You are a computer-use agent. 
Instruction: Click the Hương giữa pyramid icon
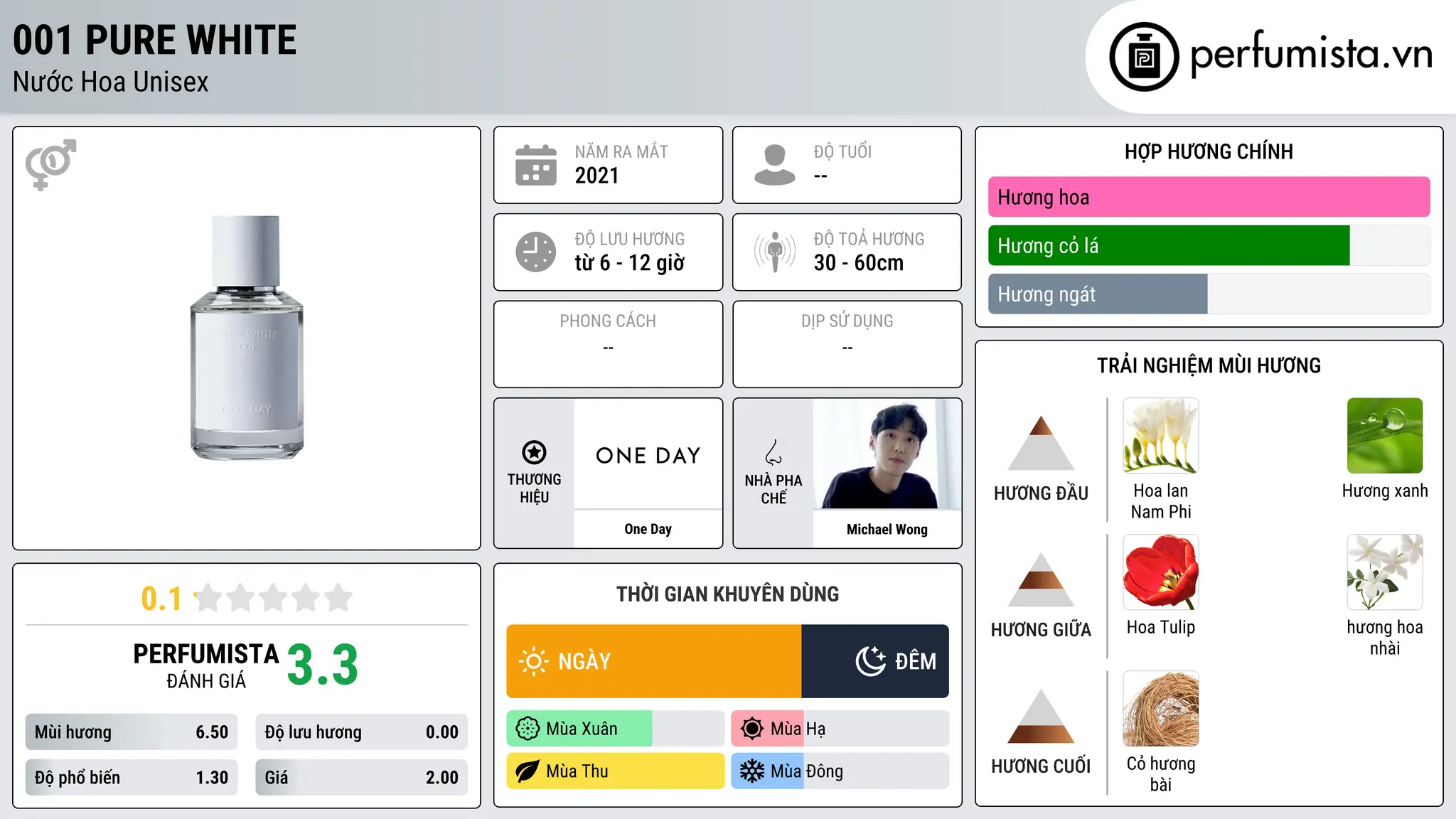[x=1041, y=579]
